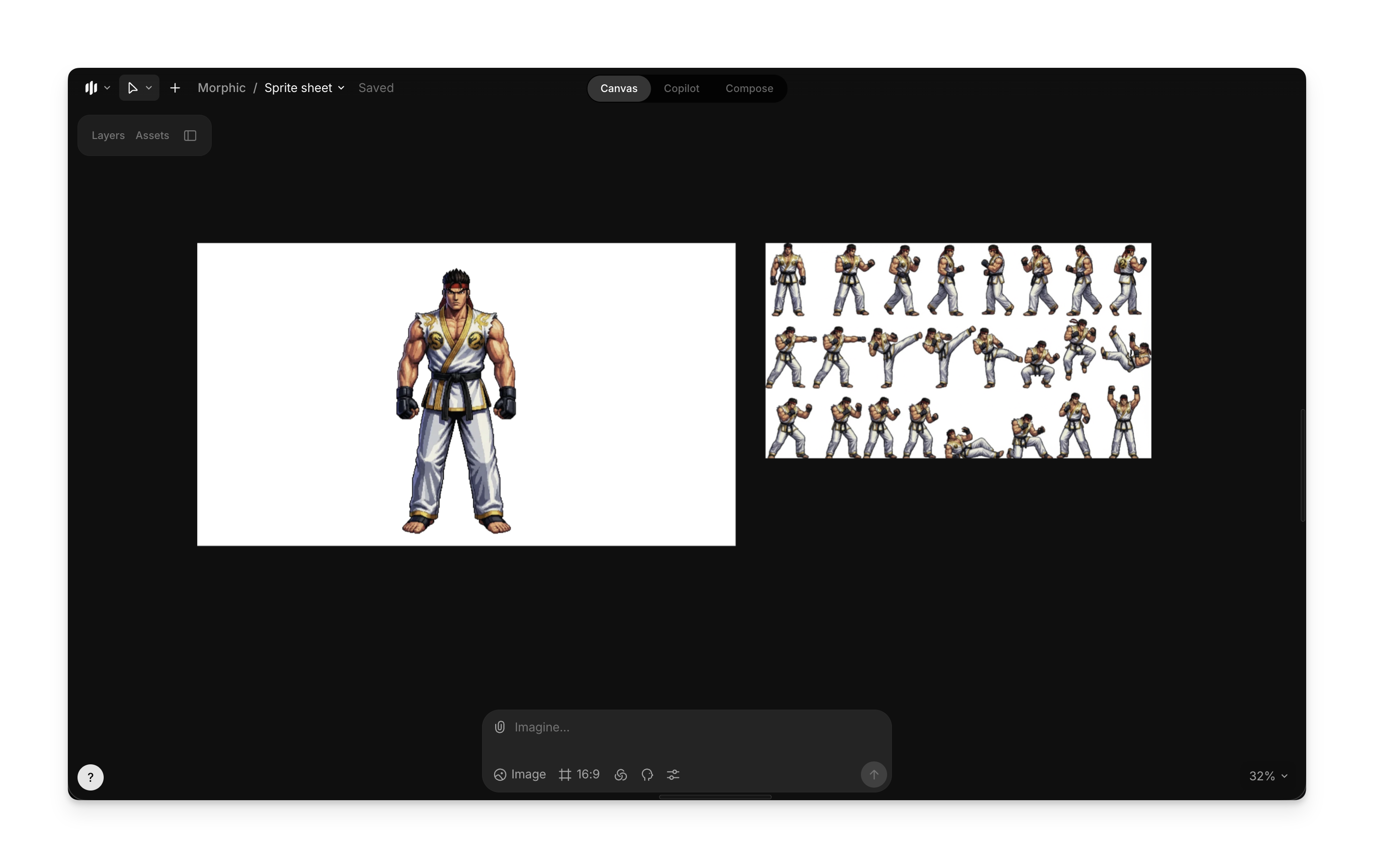Click the plus add icon
The height and width of the screenshot is (868, 1374).
175,88
